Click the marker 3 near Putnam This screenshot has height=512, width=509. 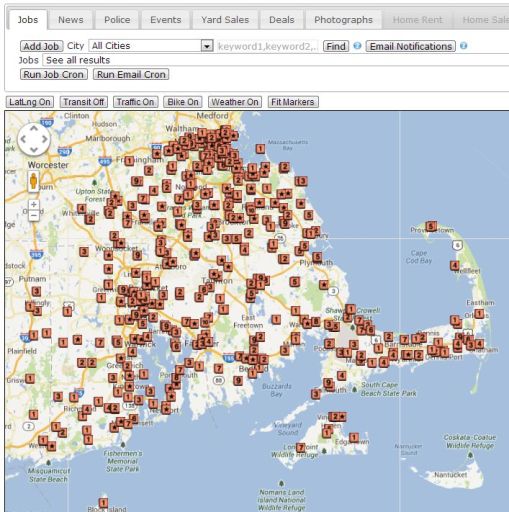[36, 291]
